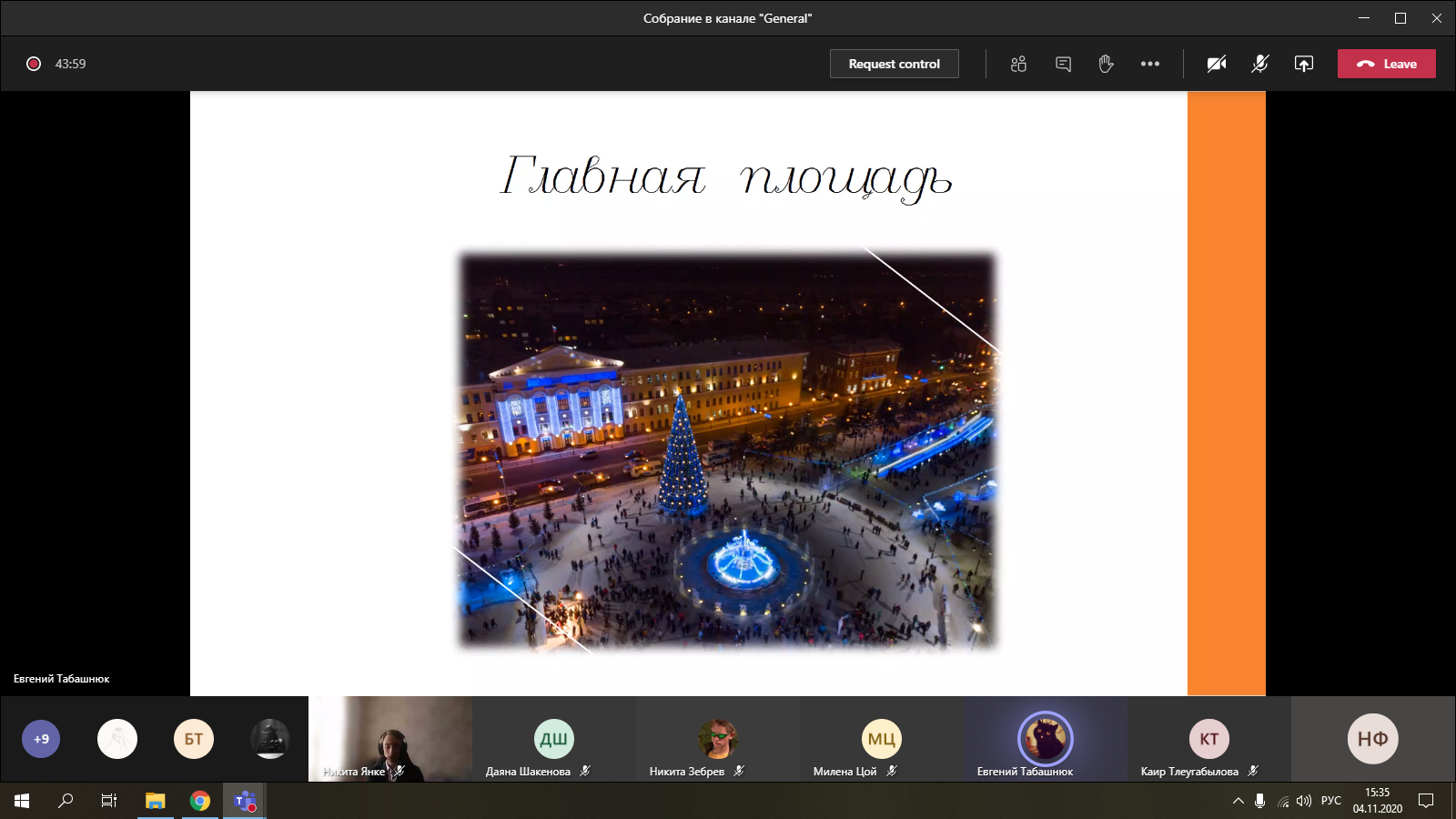Click Microsoft Teams taskbar icon
The width and height of the screenshot is (1456, 819).
click(x=245, y=801)
